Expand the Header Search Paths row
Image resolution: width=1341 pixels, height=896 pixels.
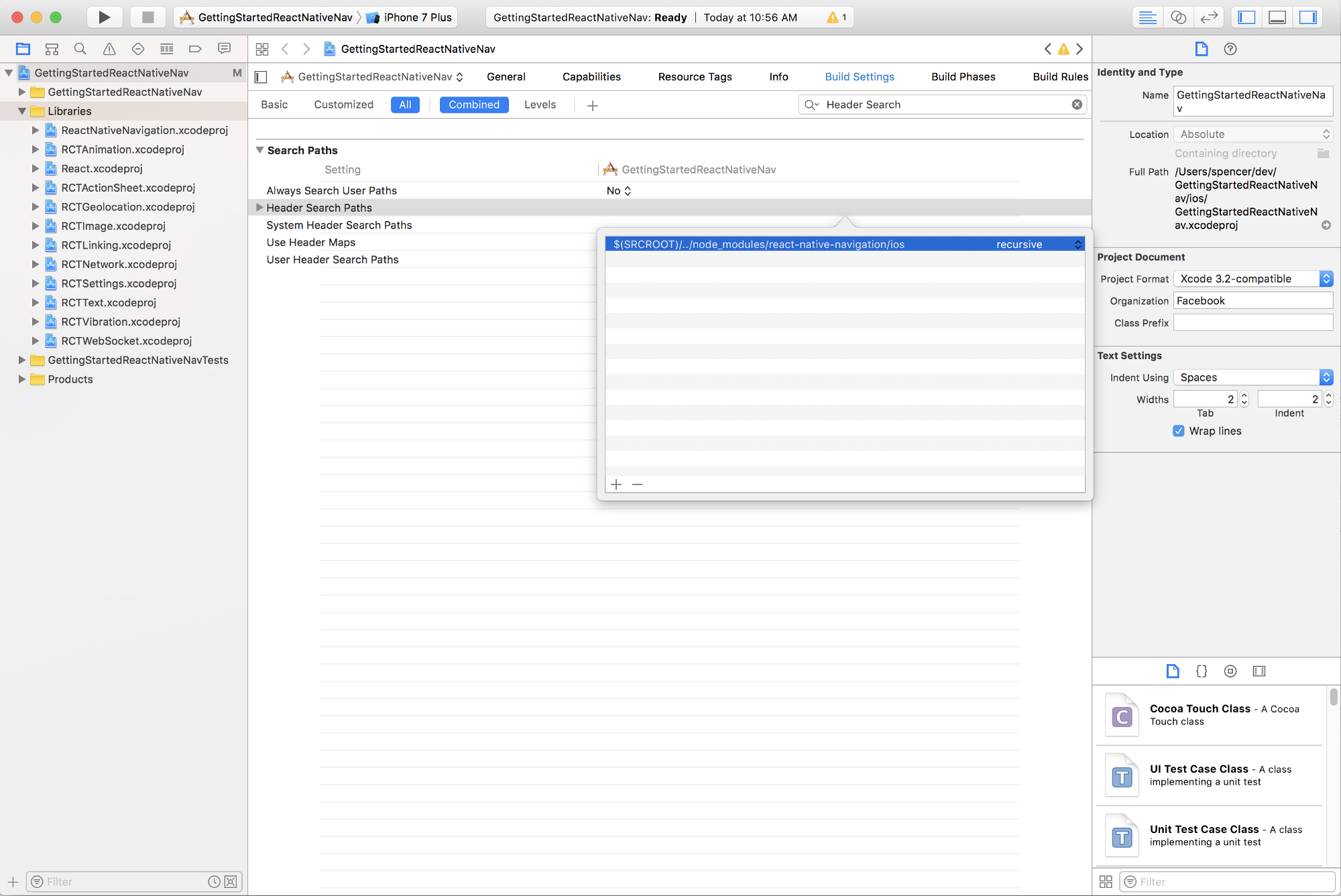point(259,208)
